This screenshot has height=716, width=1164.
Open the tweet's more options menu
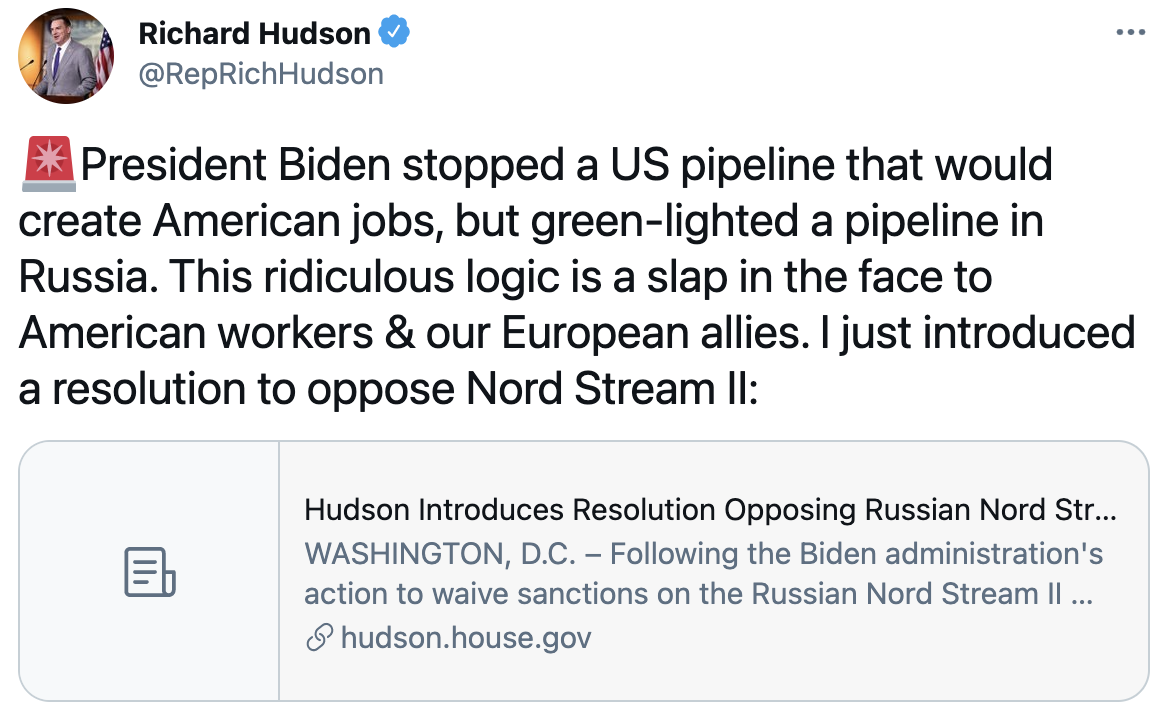pyautogui.click(x=1130, y=33)
